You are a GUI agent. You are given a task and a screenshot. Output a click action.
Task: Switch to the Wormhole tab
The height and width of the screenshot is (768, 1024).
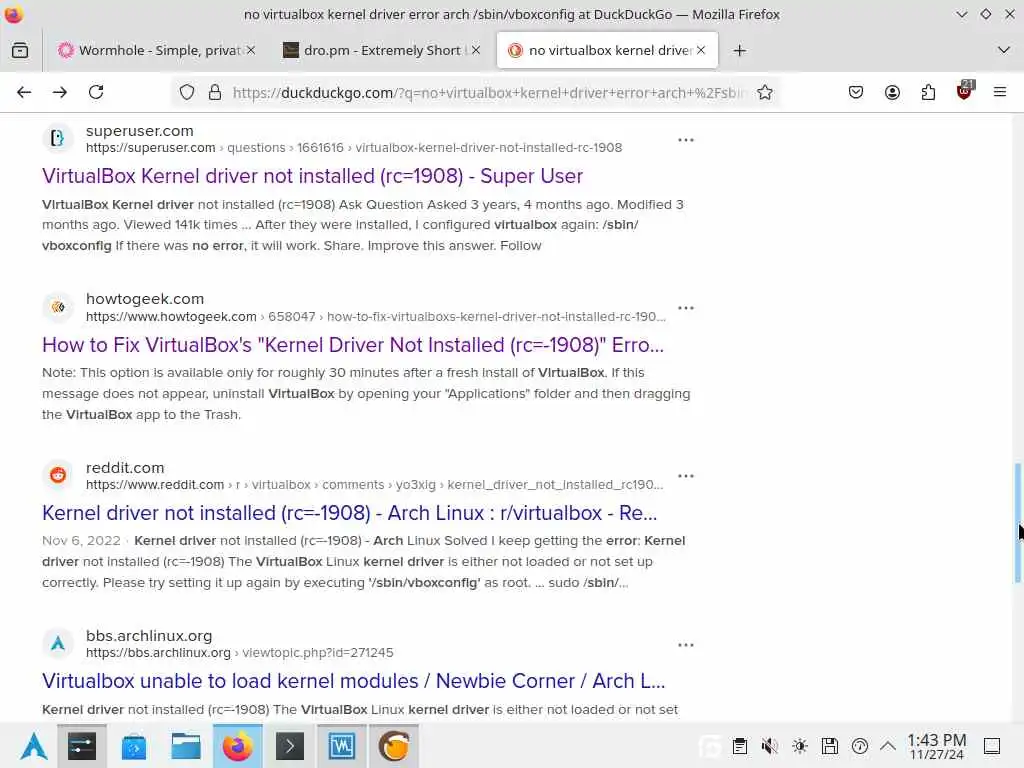click(158, 50)
